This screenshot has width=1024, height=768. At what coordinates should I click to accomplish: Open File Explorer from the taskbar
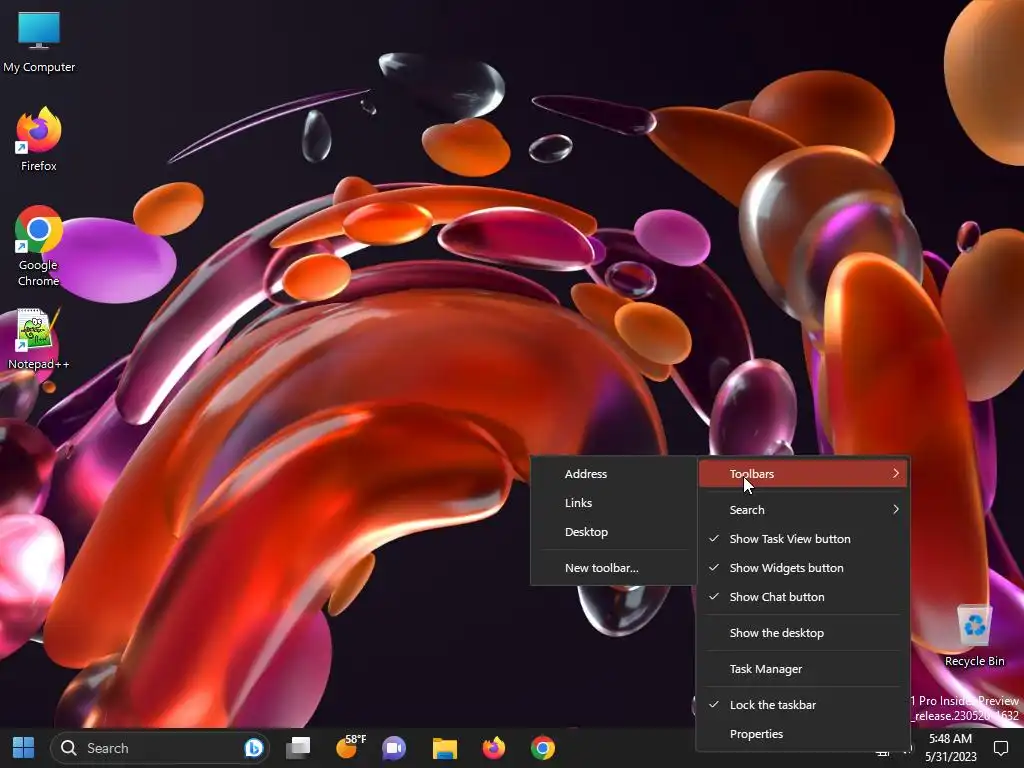pos(445,748)
